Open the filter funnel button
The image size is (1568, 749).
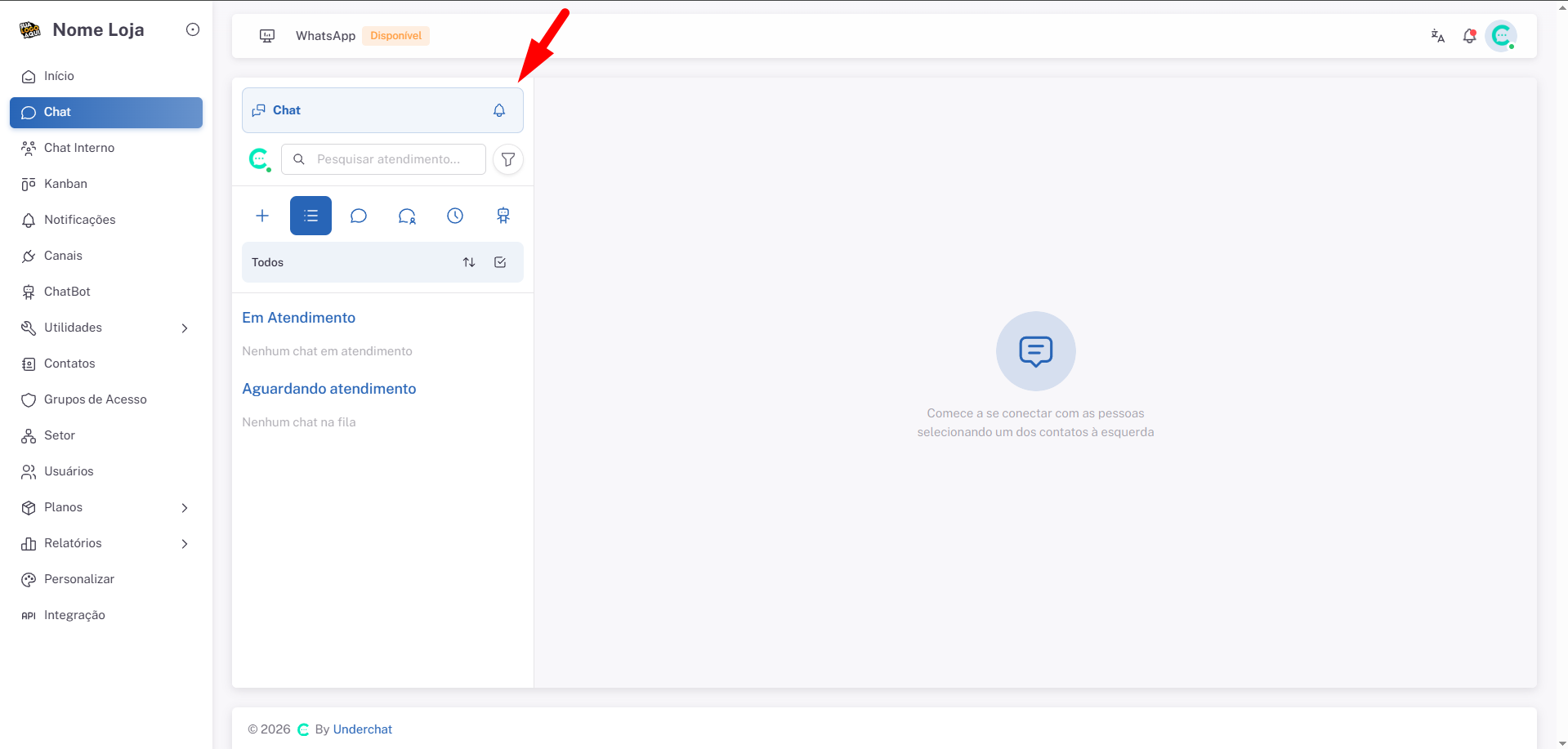coord(508,159)
